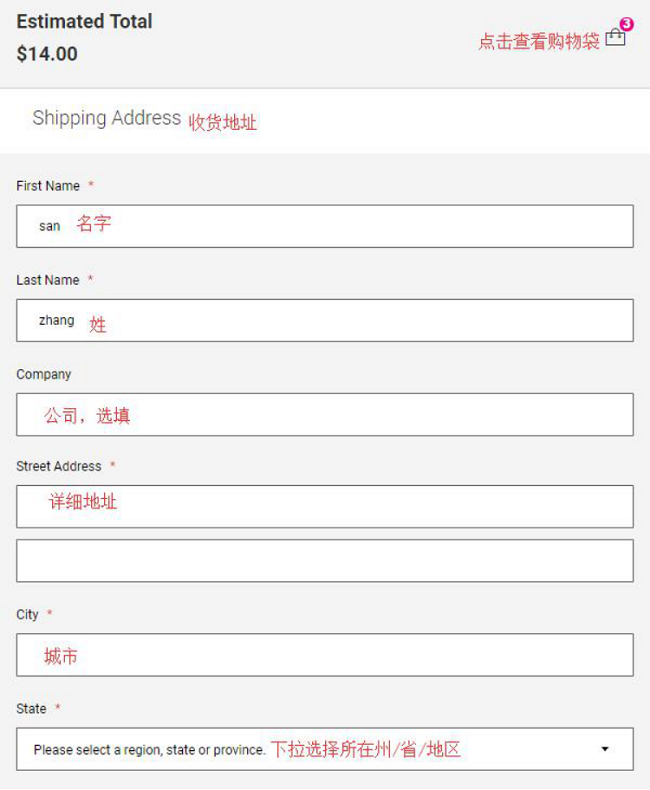
Task: Click the Shipping Address section header
Action: (x=107, y=118)
